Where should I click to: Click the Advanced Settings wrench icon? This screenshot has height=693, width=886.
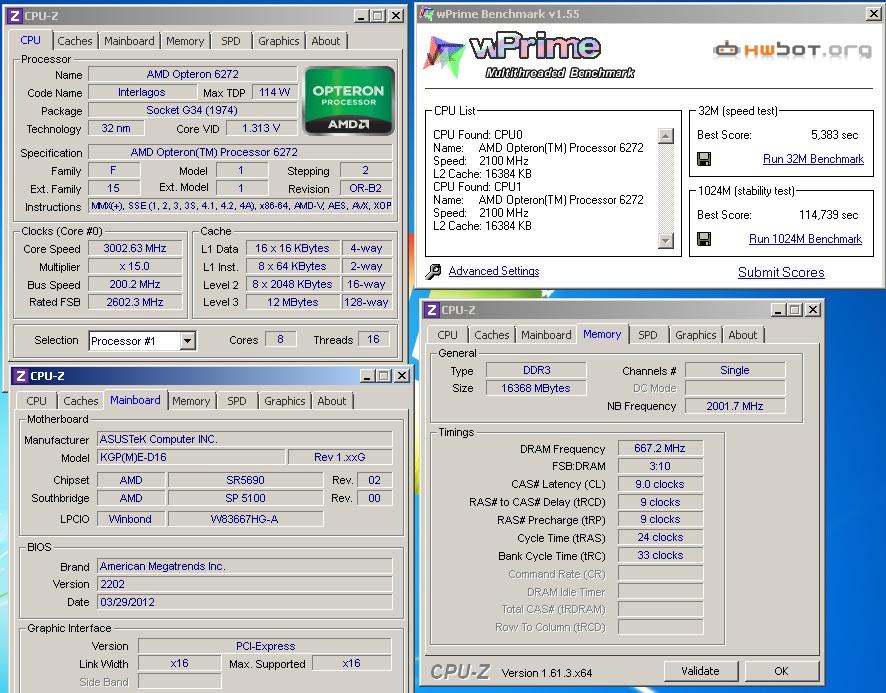(x=433, y=272)
